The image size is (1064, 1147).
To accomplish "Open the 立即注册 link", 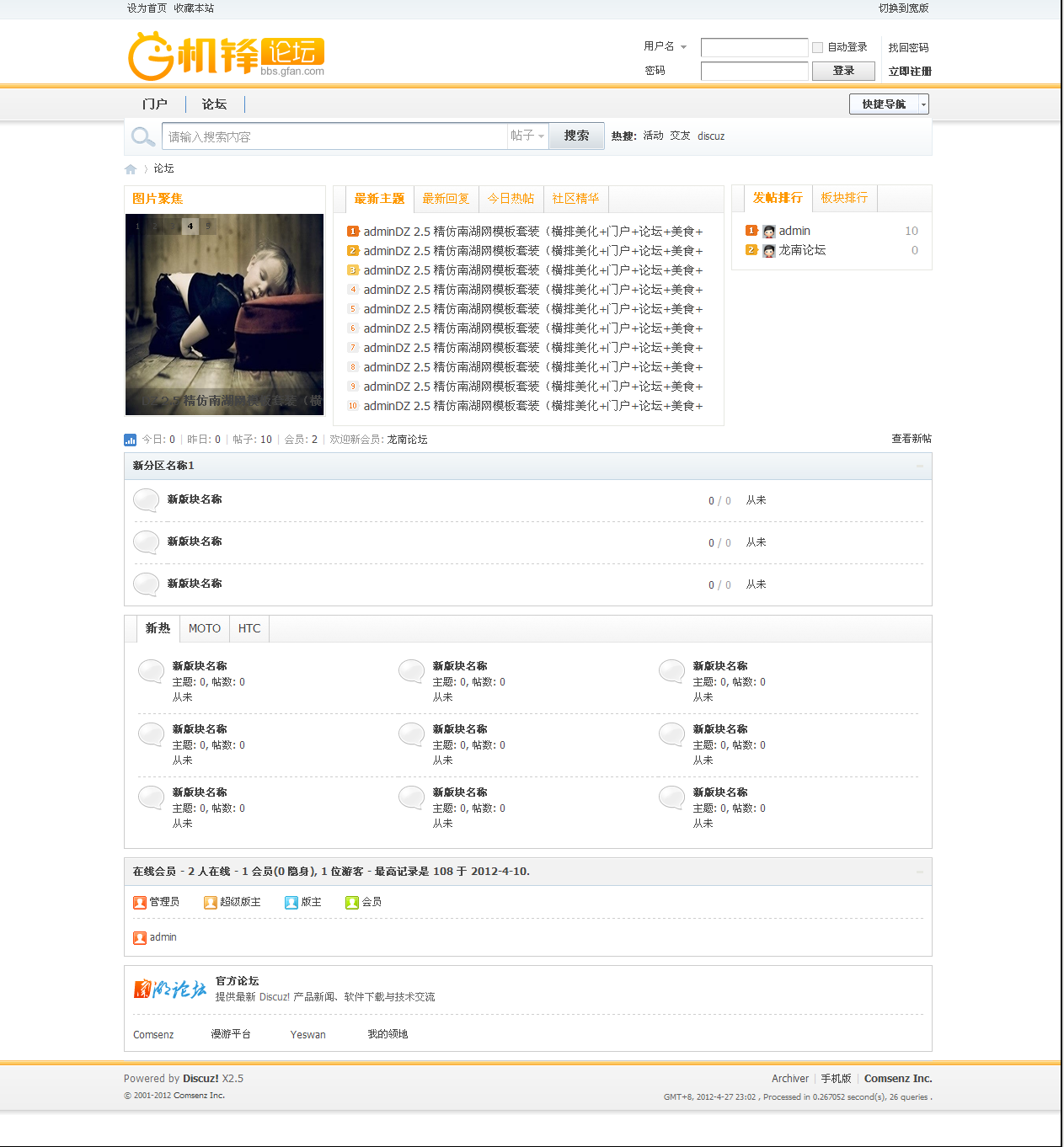I will pyautogui.click(x=909, y=71).
